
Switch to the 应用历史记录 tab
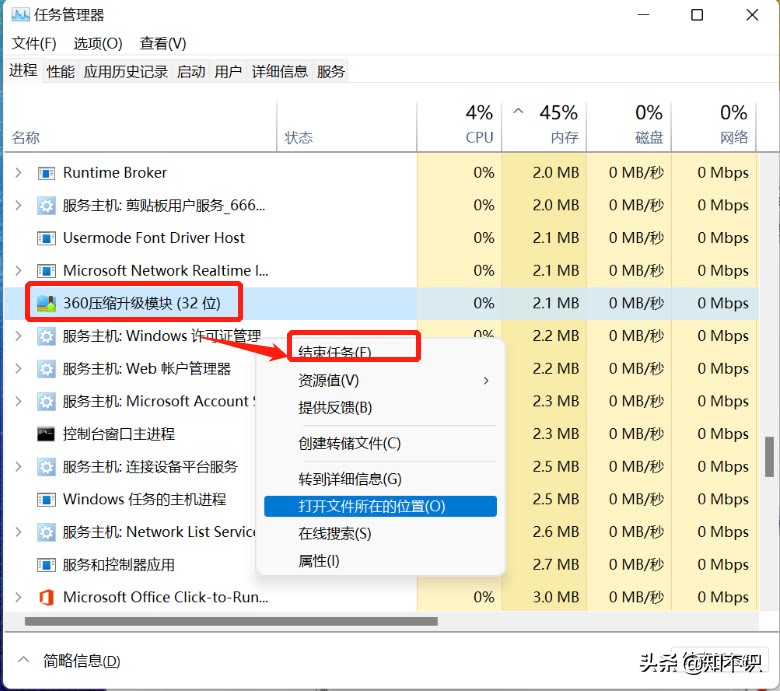[x=125, y=72]
